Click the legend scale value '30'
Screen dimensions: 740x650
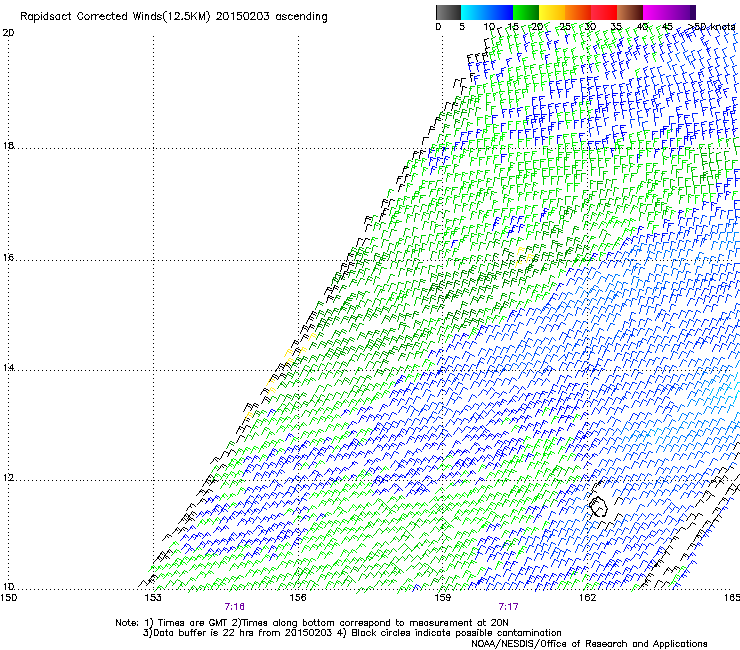point(590,27)
